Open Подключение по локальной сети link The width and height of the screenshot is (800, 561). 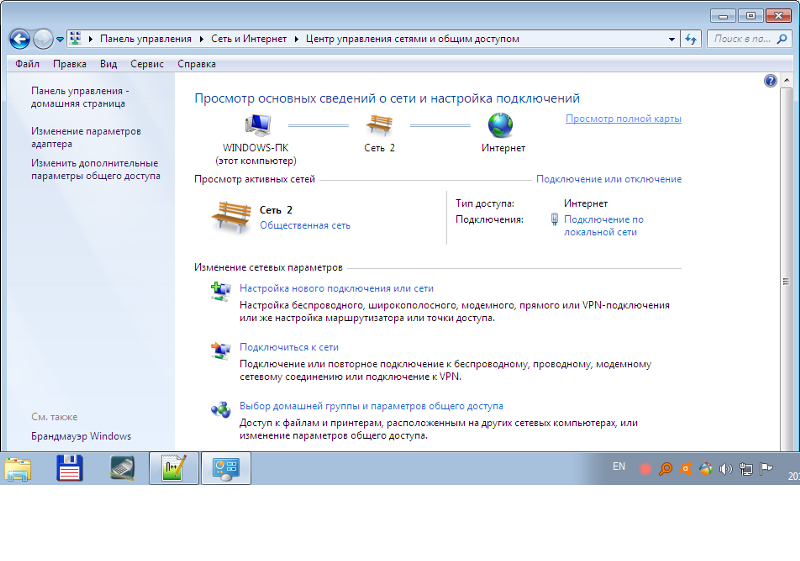[x=604, y=225]
